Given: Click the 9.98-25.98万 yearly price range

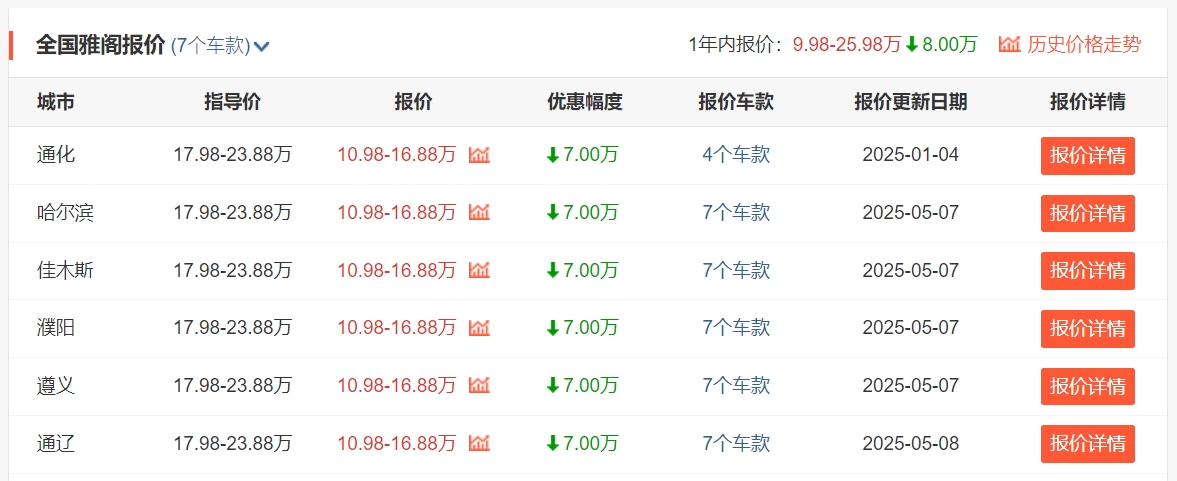Looking at the screenshot, I should 847,45.
